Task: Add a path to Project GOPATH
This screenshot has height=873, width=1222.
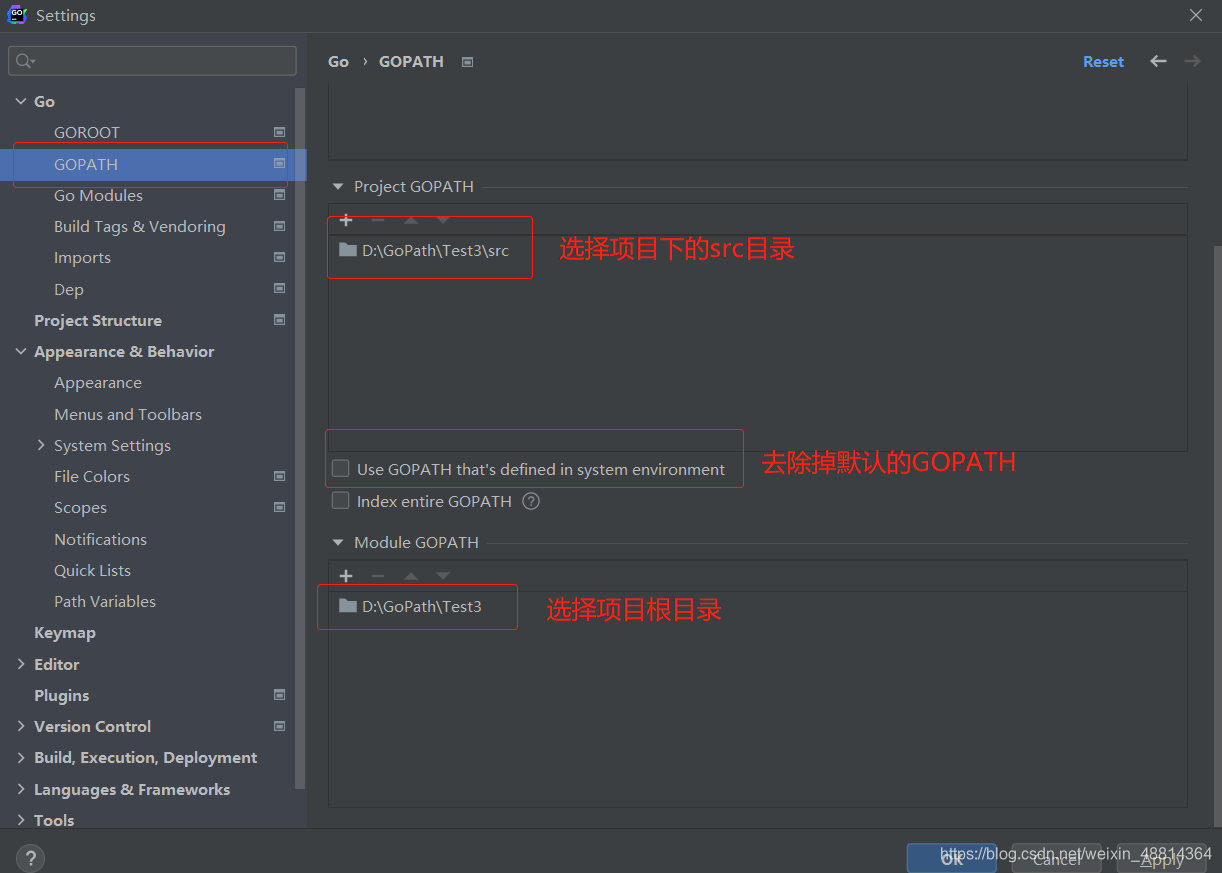Action: (x=346, y=220)
